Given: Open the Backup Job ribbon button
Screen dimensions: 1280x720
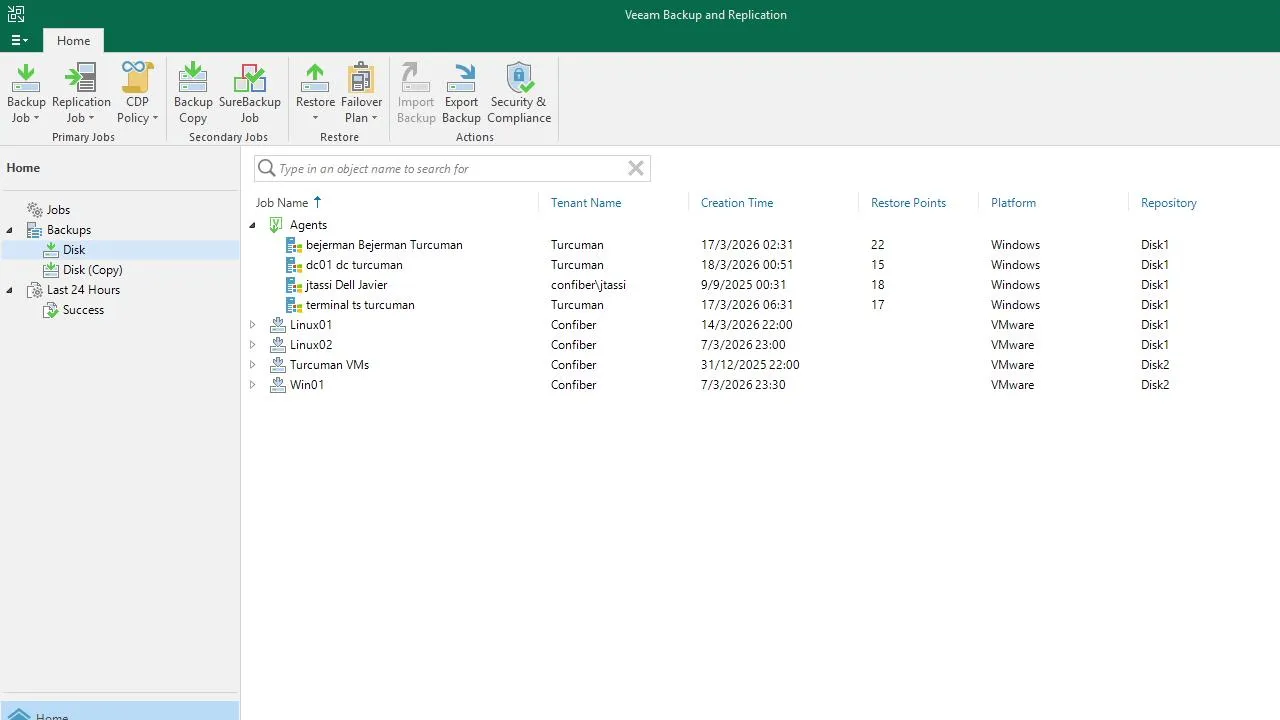Looking at the screenshot, I should click(26, 93).
